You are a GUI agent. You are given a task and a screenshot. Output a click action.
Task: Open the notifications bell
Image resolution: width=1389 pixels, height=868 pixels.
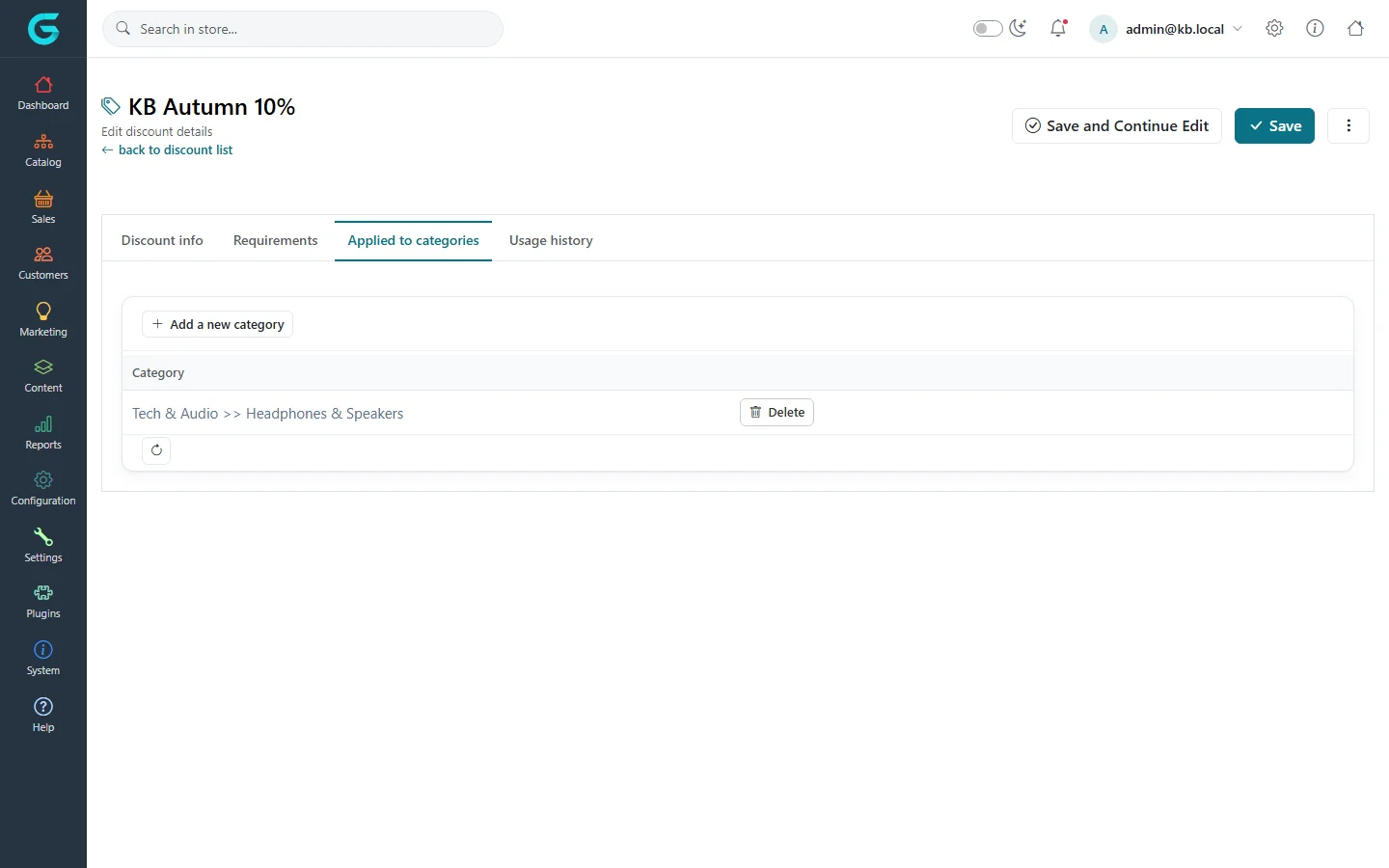pyautogui.click(x=1058, y=29)
